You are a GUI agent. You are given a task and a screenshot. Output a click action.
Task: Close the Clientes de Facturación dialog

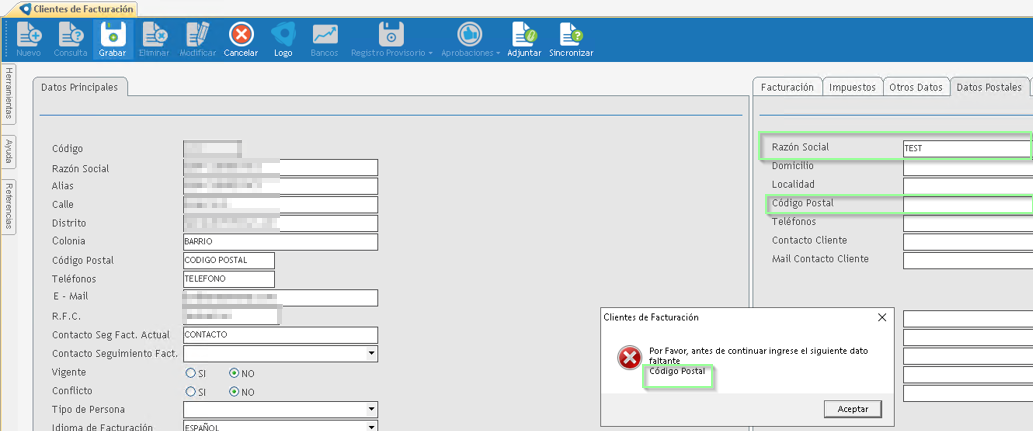882,317
